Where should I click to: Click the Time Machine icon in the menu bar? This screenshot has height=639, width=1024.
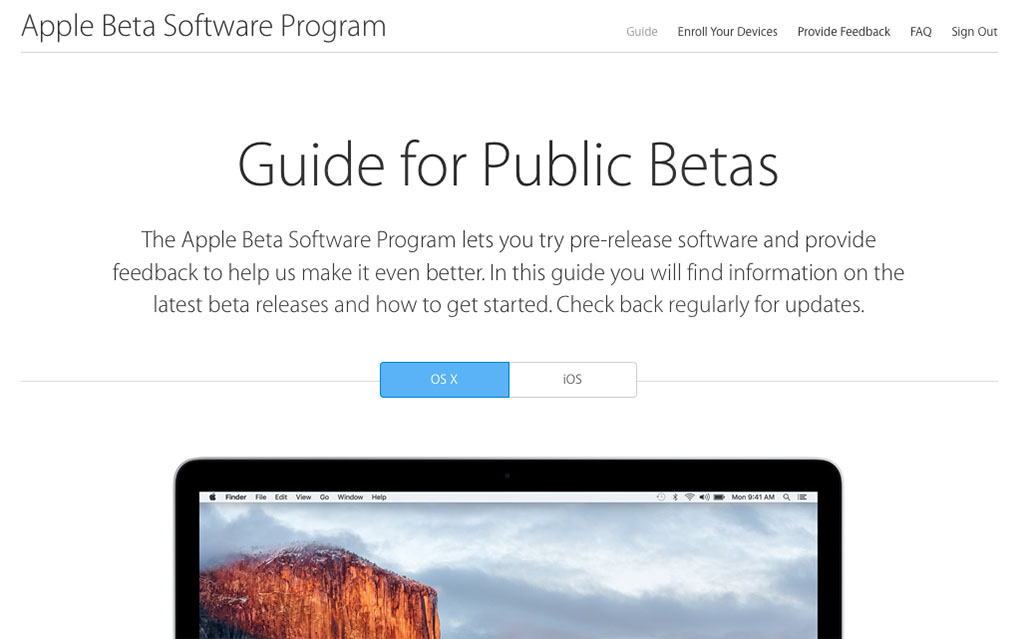pos(661,497)
